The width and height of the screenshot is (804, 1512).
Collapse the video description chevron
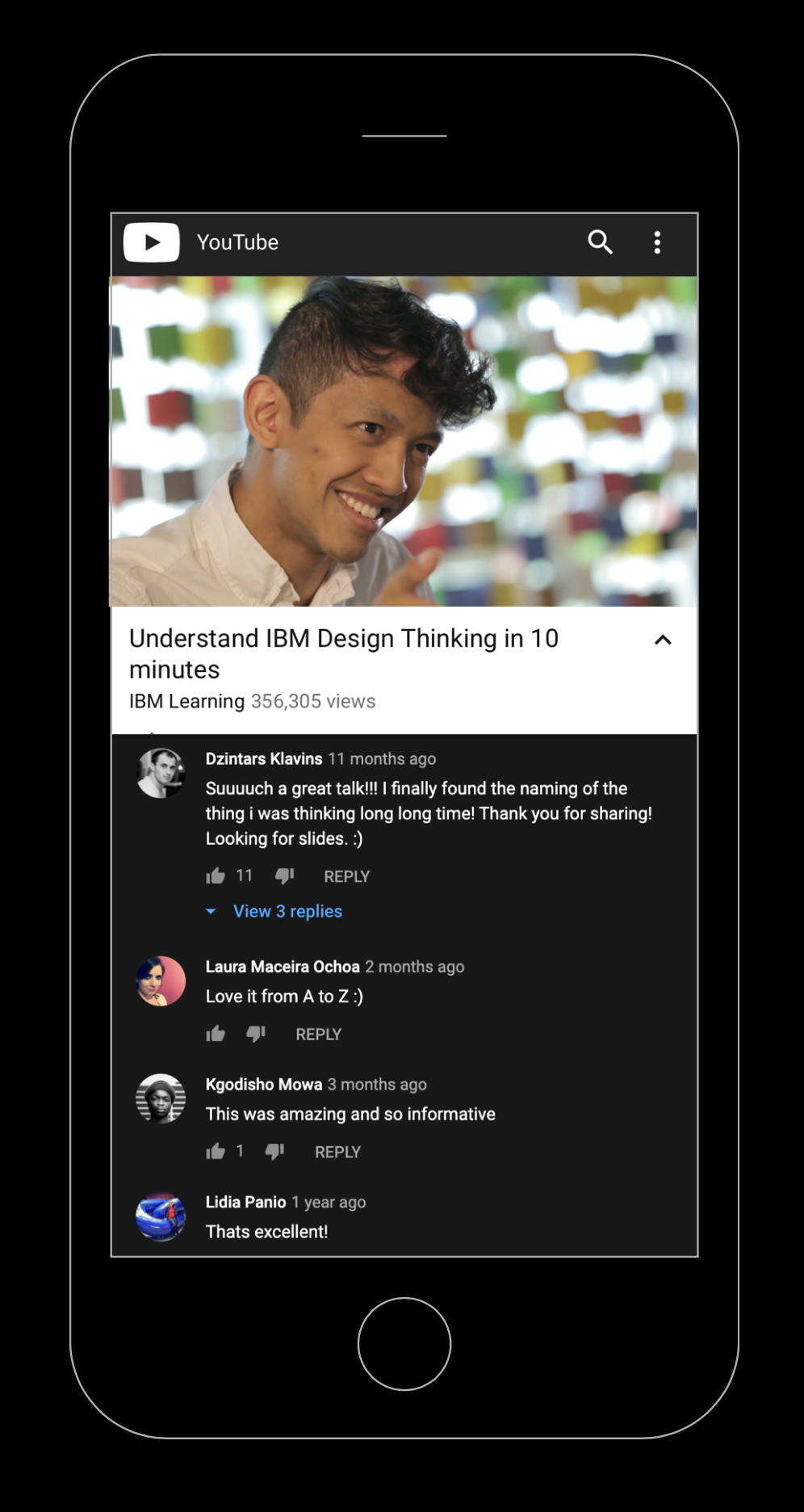663,640
